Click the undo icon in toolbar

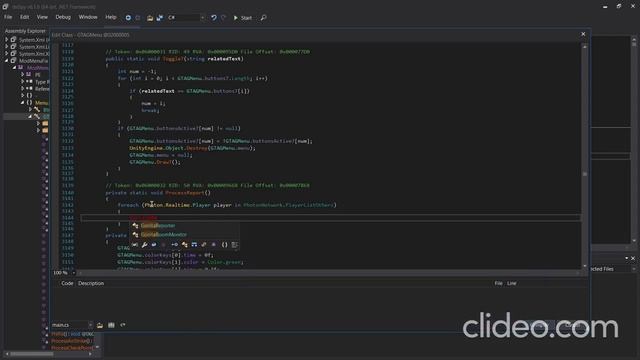[213, 18]
